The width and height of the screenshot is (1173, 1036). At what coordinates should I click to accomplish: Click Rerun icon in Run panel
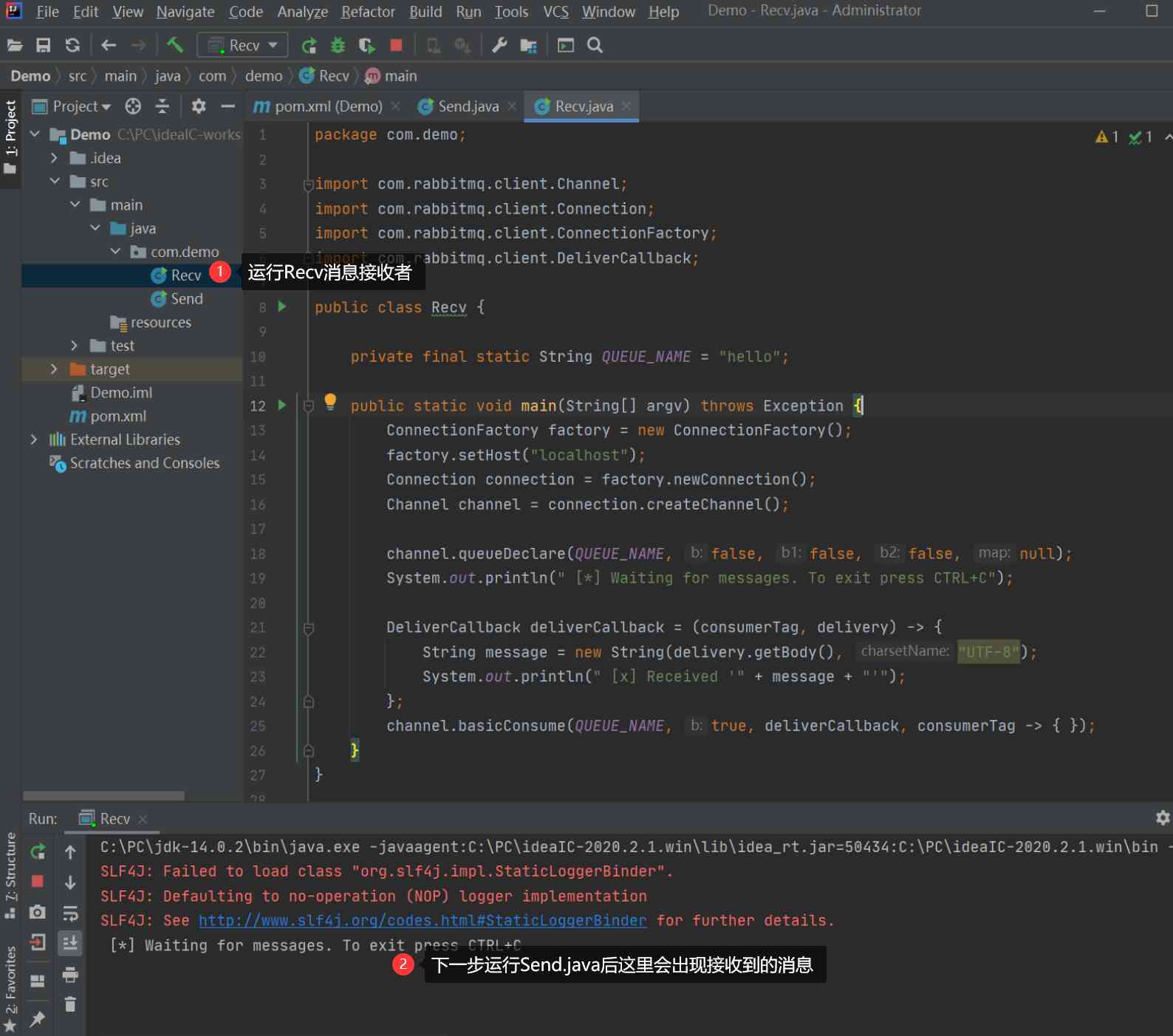tap(38, 851)
